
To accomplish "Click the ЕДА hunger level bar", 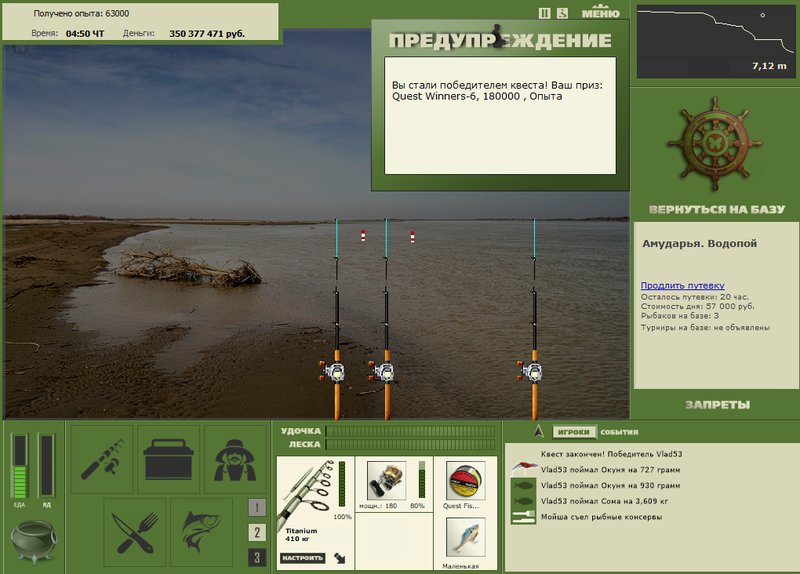I will coord(20,466).
